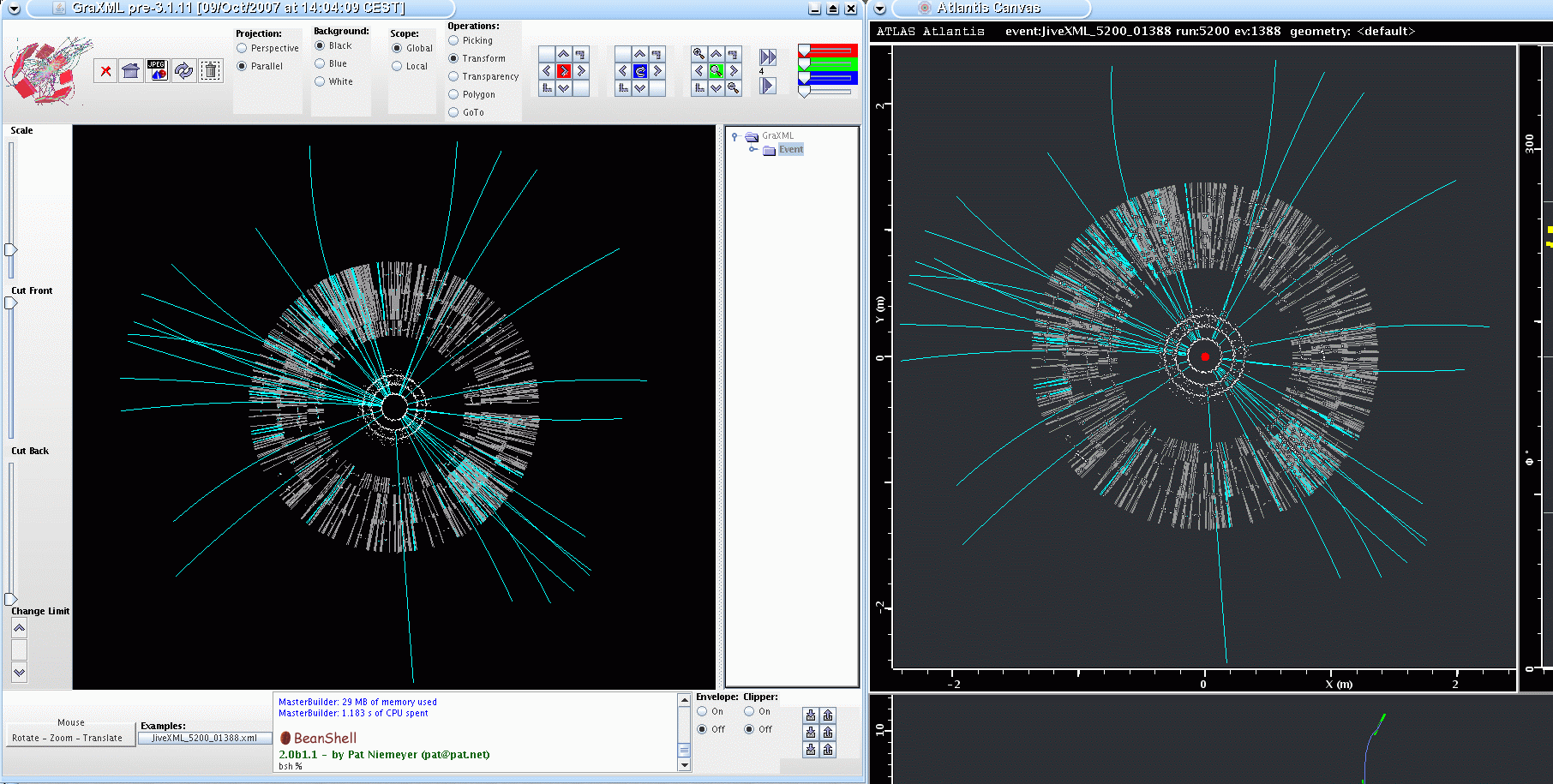The image size is (1553, 784).
Task: Click the JPEG export icon
Action: pyautogui.click(x=157, y=71)
